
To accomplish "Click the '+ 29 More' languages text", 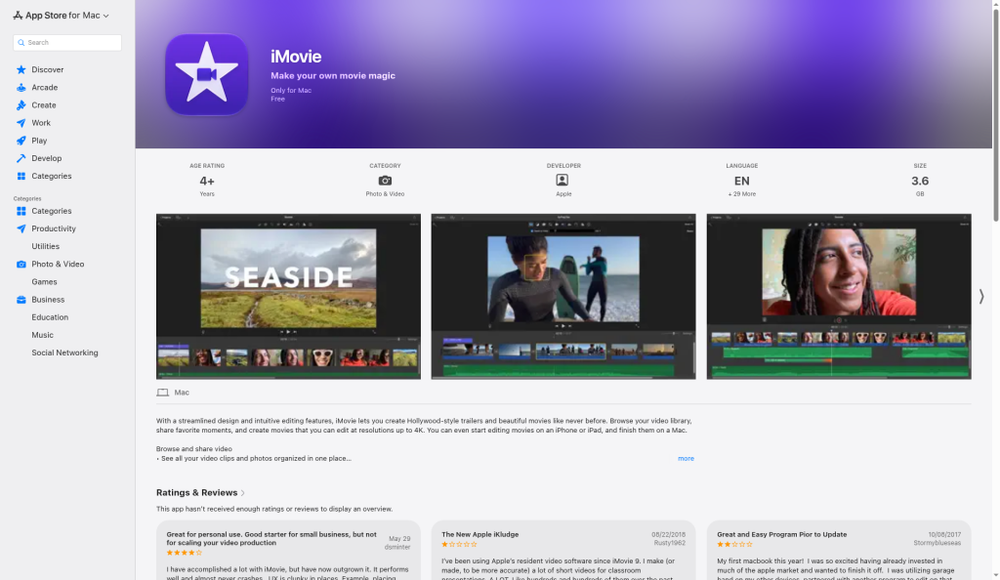I will pyautogui.click(x=742, y=194).
